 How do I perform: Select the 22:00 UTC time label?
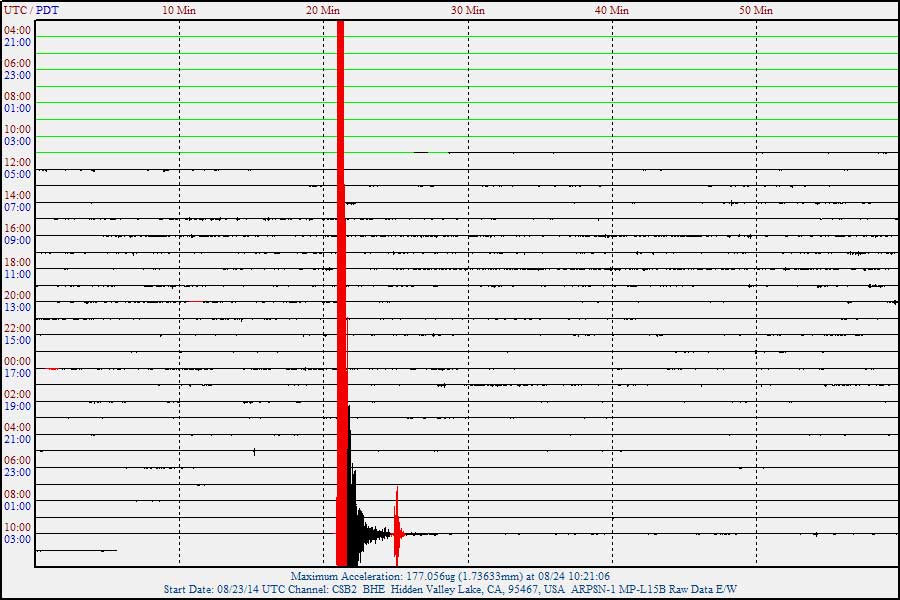17,328
